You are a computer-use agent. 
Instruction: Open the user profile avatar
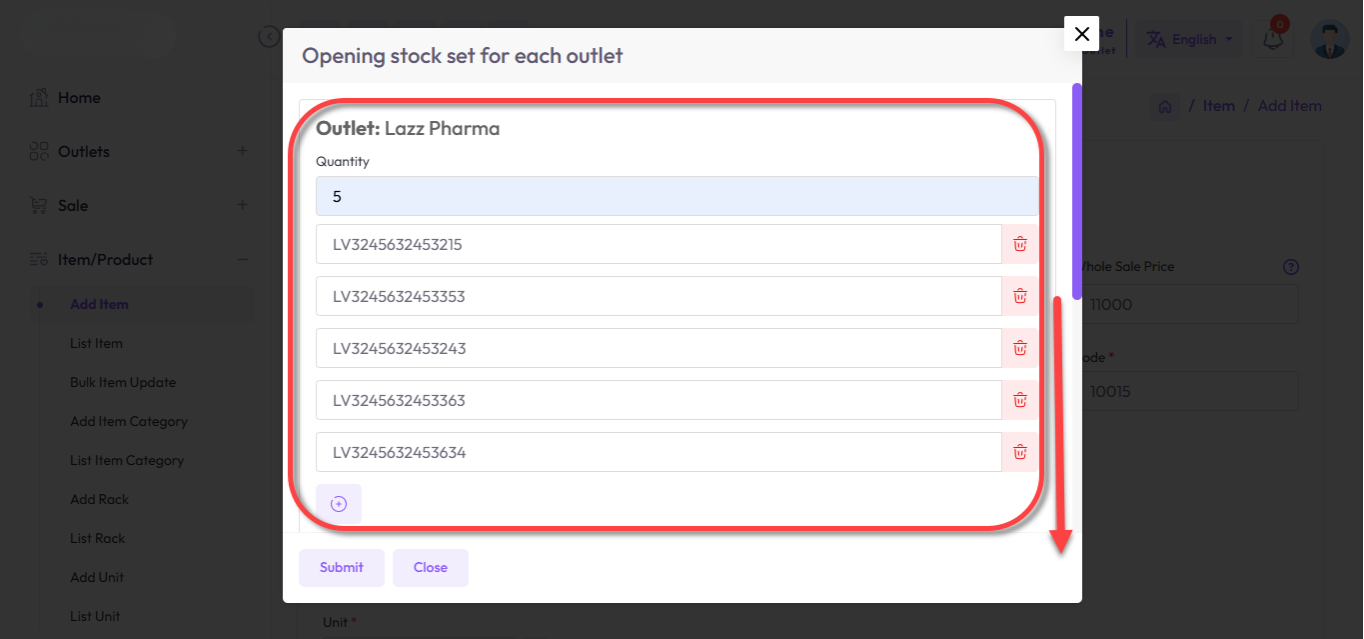coord(1329,38)
